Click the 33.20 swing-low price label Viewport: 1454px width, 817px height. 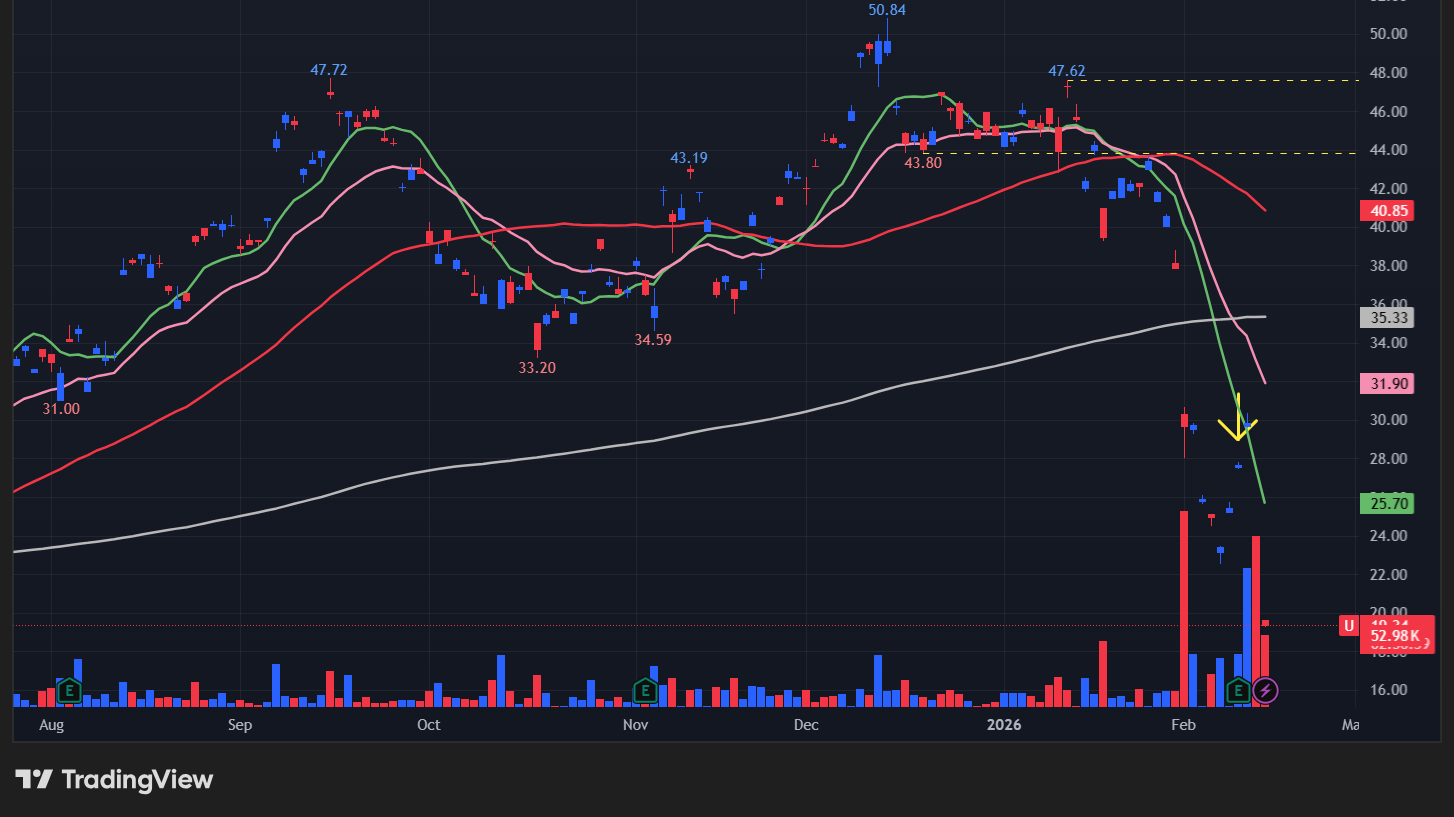click(x=537, y=368)
